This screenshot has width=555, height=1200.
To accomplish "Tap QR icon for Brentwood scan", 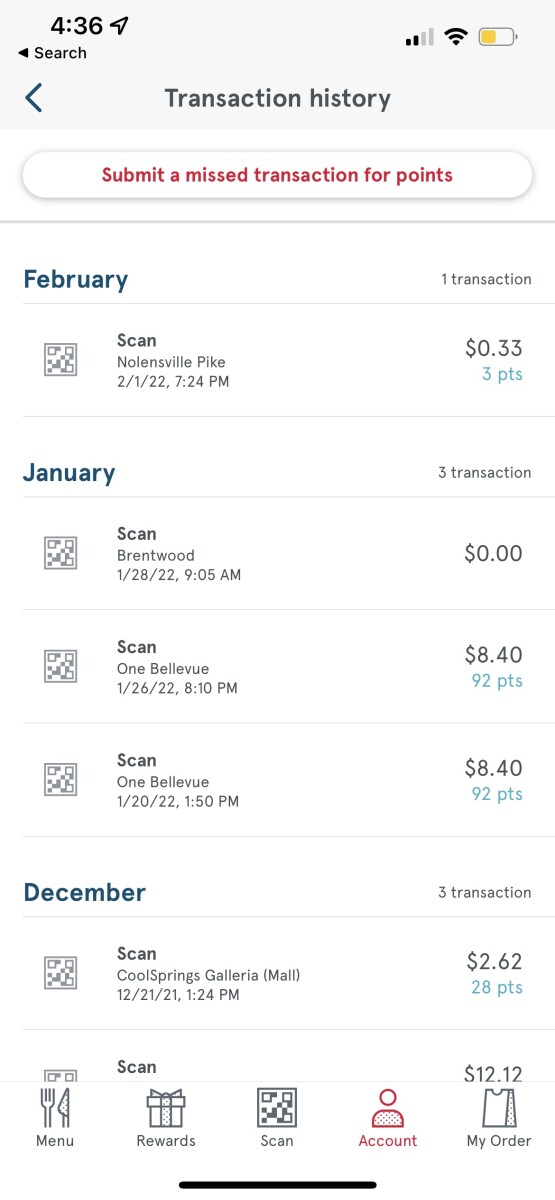I will pyautogui.click(x=61, y=553).
